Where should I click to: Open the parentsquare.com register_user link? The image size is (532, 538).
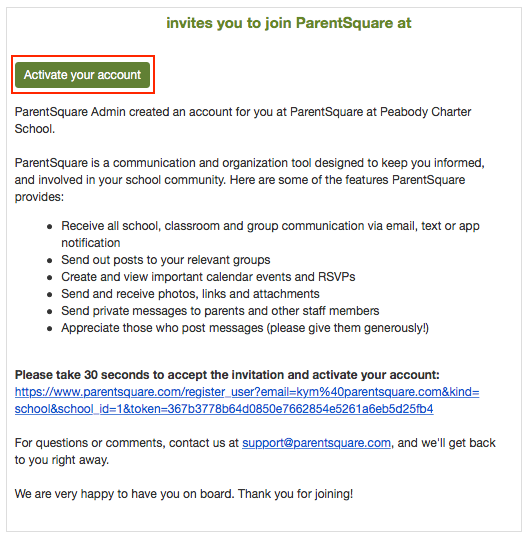point(247,392)
